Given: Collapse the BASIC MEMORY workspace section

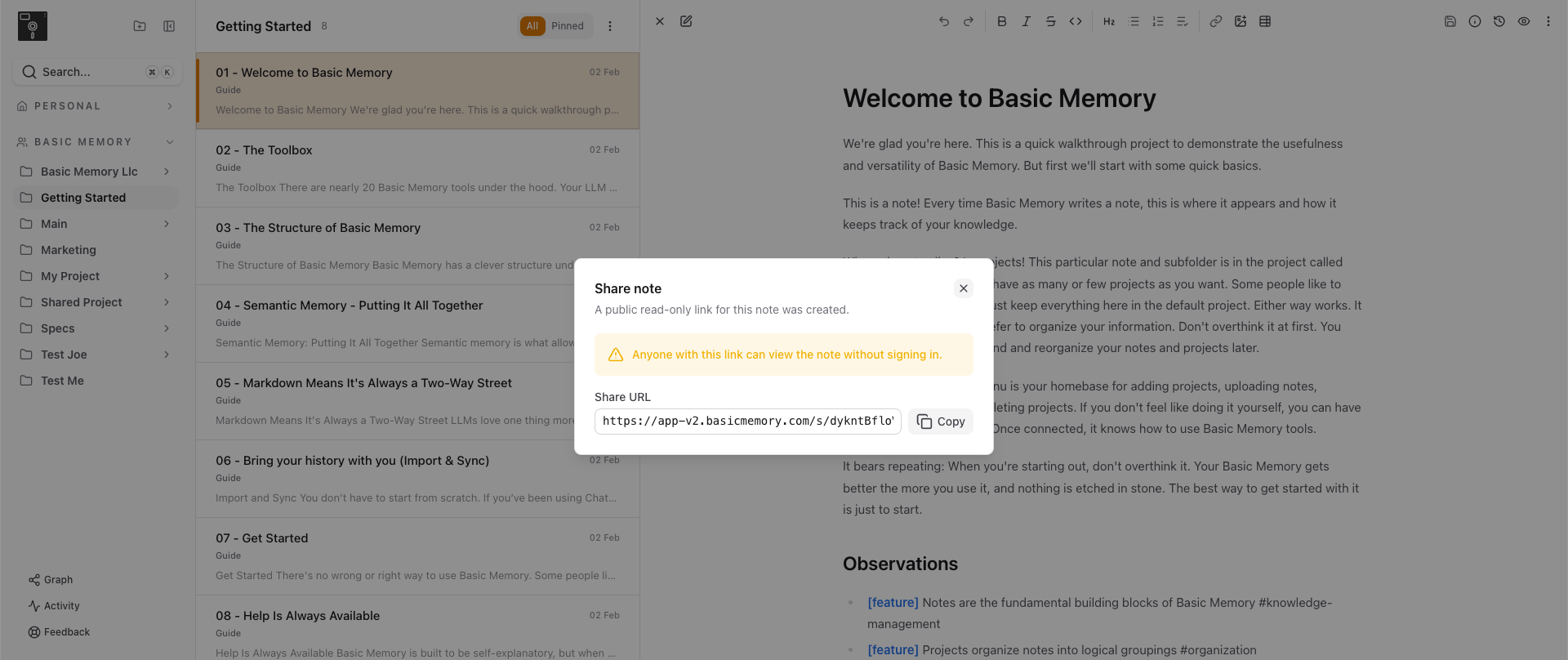Looking at the screenshot, I should coord(170,142).
